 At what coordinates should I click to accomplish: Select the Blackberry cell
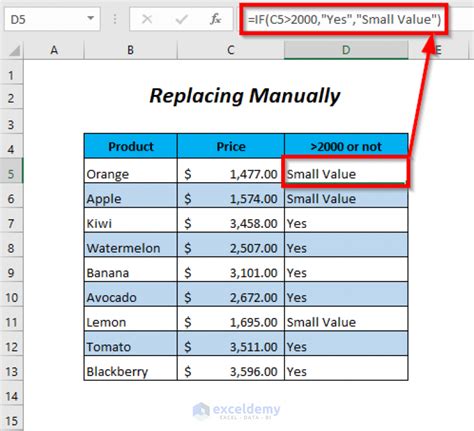(131, 368)
